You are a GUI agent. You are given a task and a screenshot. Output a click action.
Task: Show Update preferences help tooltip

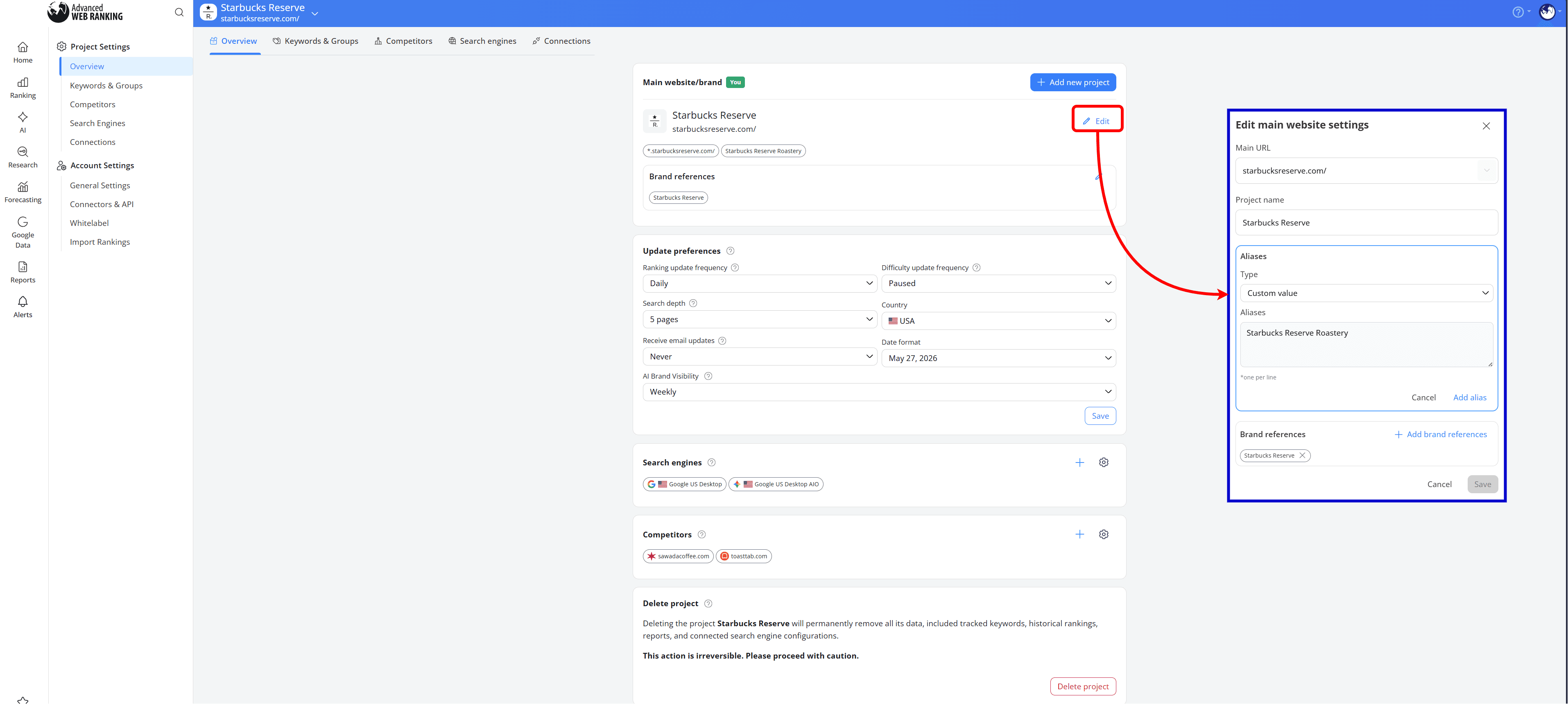[x=731, y=250]
